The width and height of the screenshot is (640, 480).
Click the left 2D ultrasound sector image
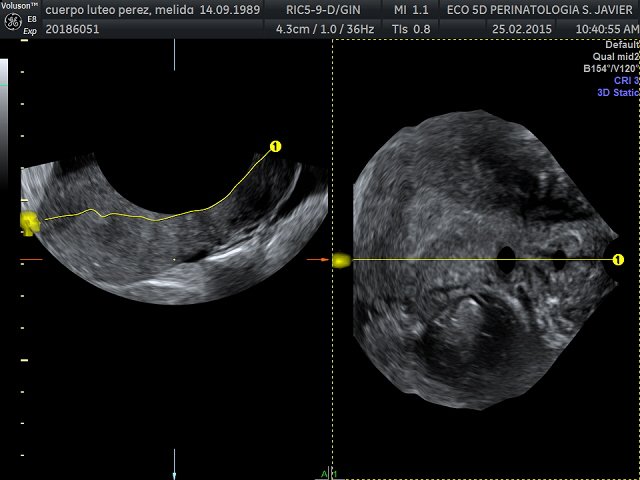click(x=175, y=229)
